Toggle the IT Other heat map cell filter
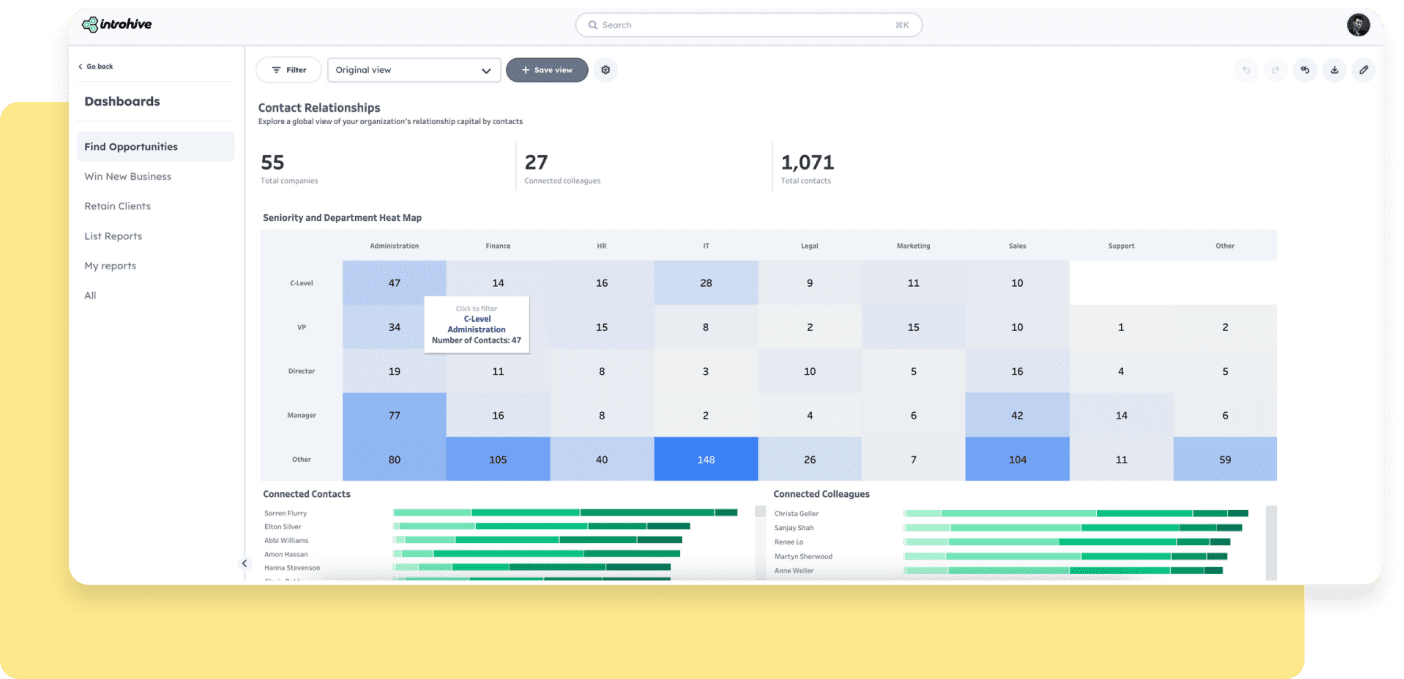 pyautogui.click(x=706, y=459)
